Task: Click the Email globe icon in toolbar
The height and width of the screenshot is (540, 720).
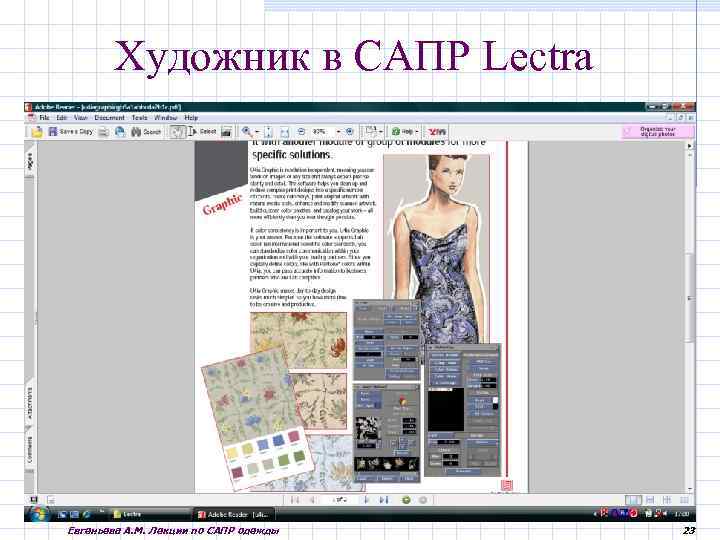Action: pyautogui.click(x=120, y=132)
